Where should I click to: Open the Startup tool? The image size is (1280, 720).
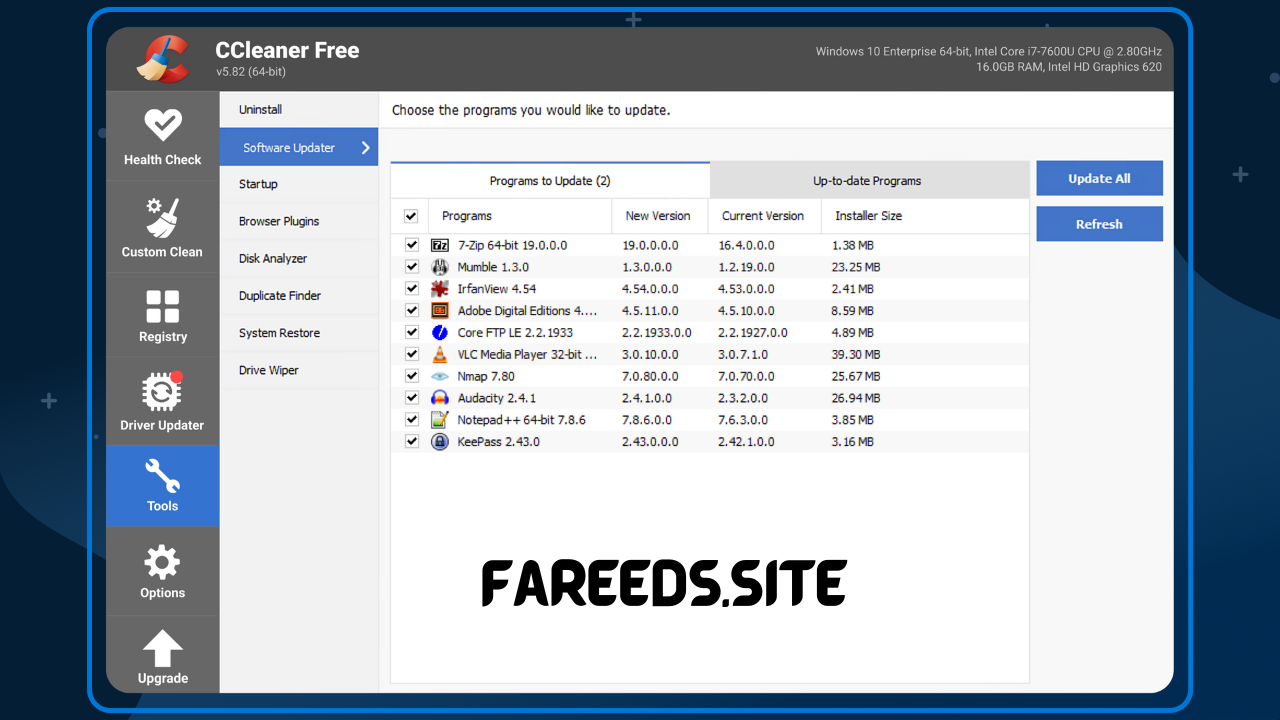(x=299, y=184)
